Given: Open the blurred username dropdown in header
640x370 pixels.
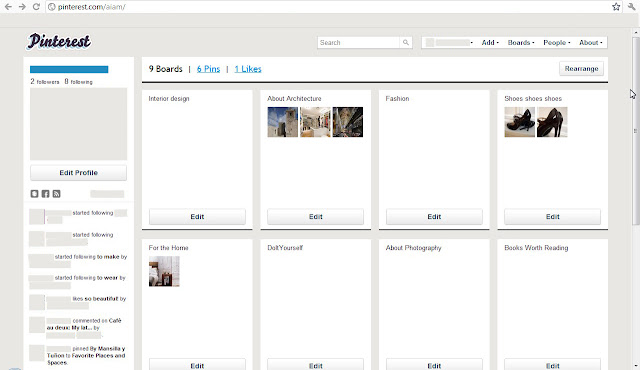Looking at the screenshot, I should (449, 42).
